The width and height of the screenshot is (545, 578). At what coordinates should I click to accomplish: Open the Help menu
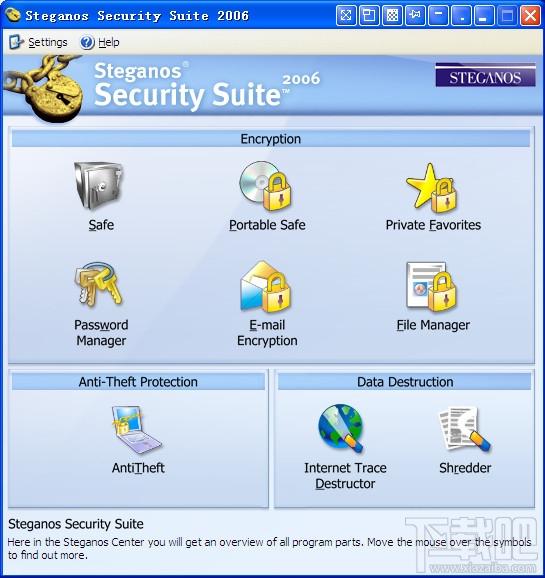(100, 42)
